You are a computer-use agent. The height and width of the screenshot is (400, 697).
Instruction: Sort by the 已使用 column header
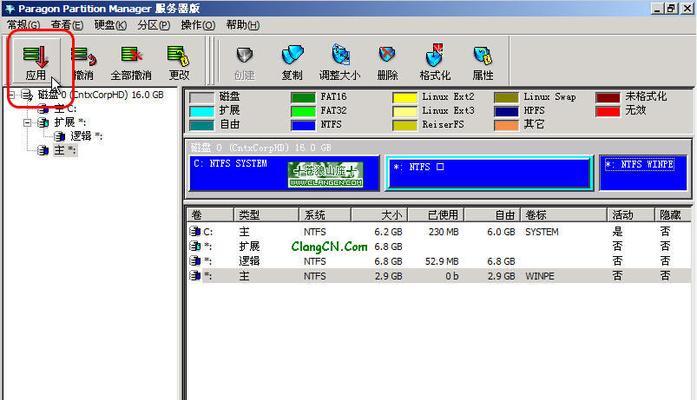click(x=436, y=215)
